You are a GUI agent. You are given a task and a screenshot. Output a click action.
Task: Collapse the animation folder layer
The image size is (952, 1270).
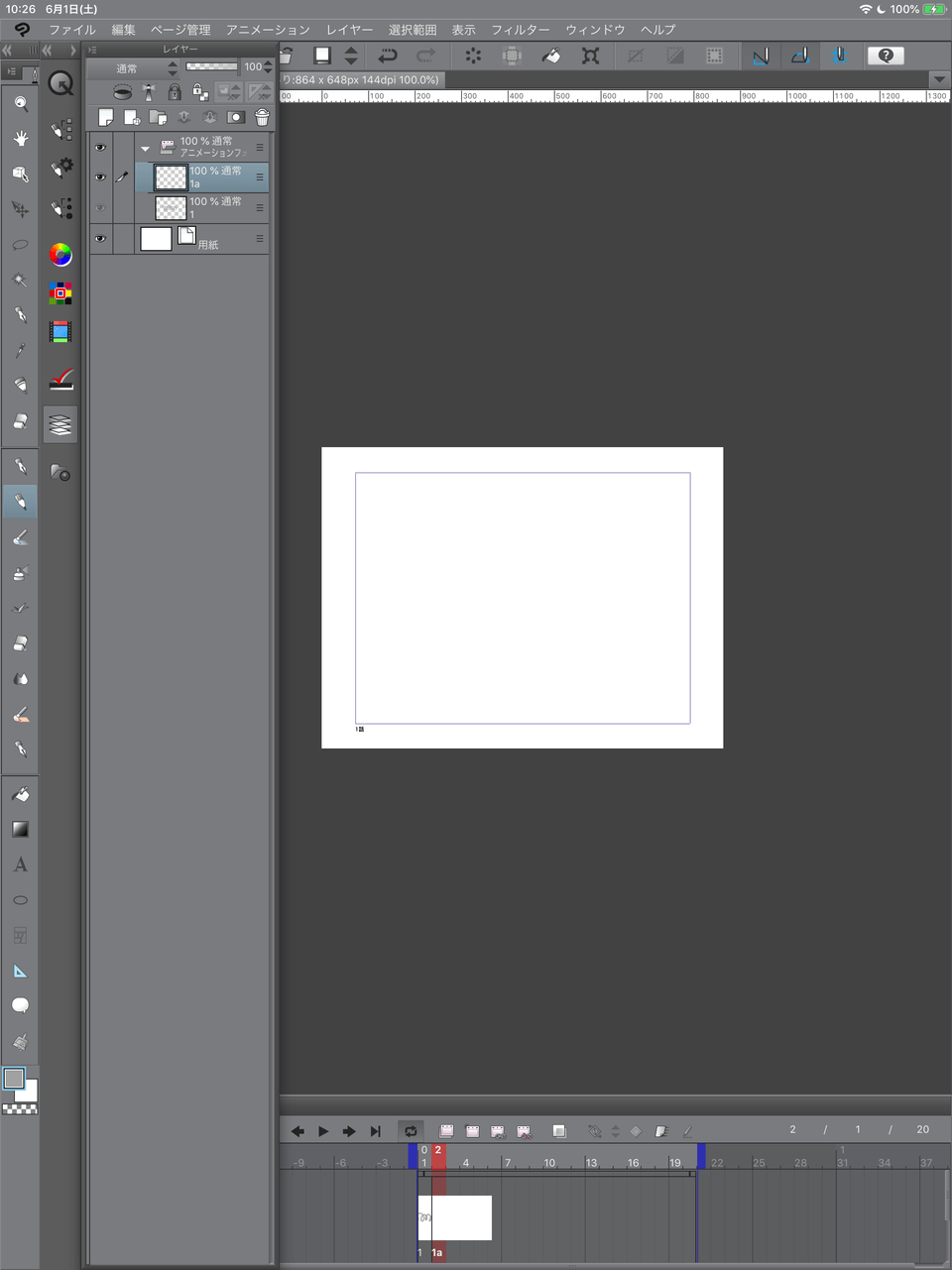[145, 148]
